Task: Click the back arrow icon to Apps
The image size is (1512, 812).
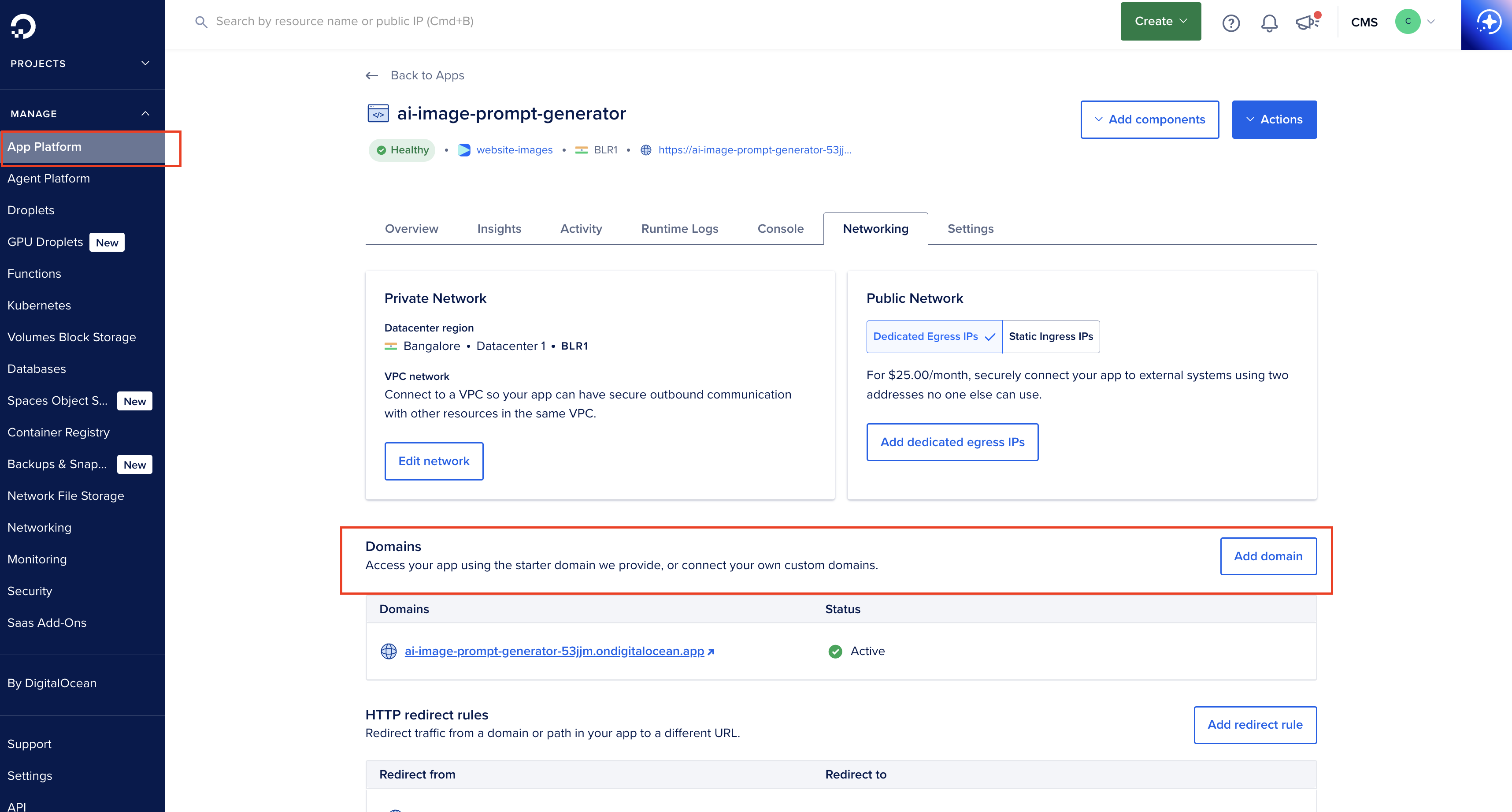Action: point(371,76)
